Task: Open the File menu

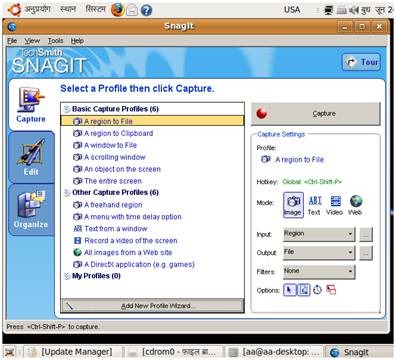Action: click(12, 41)
